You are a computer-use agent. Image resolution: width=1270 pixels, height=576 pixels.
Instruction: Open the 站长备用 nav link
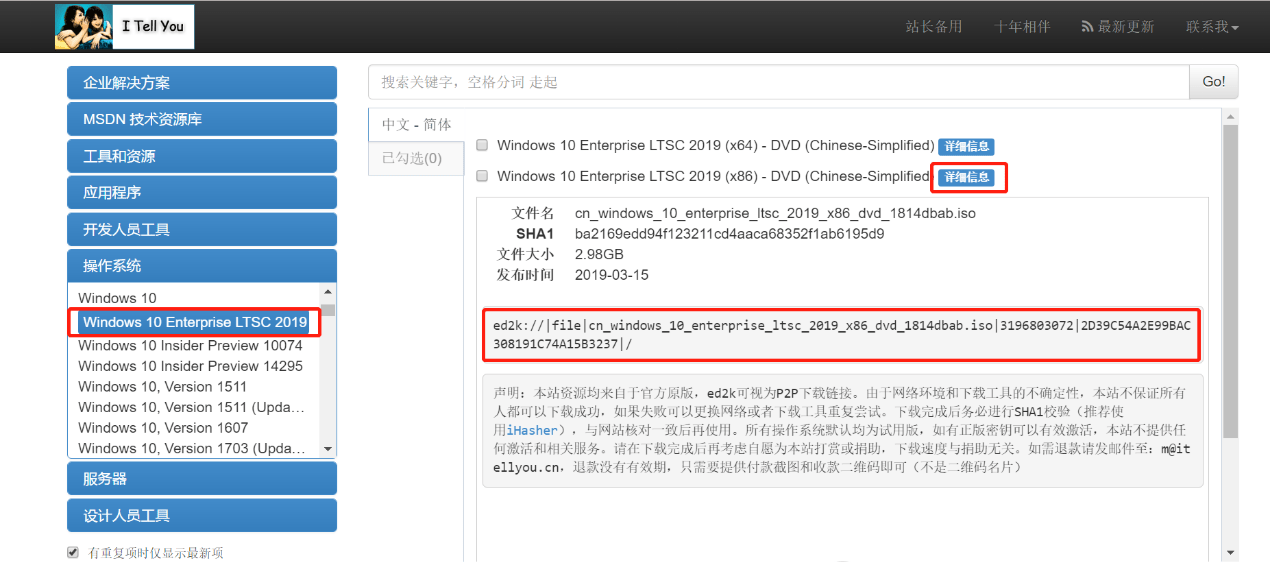click(x=934, y=27)
